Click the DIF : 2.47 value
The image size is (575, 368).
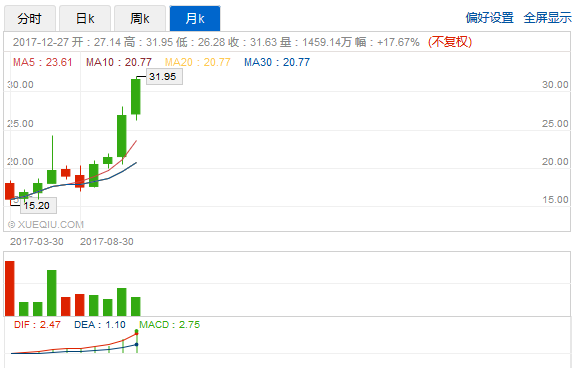click(x=37, y=325)
